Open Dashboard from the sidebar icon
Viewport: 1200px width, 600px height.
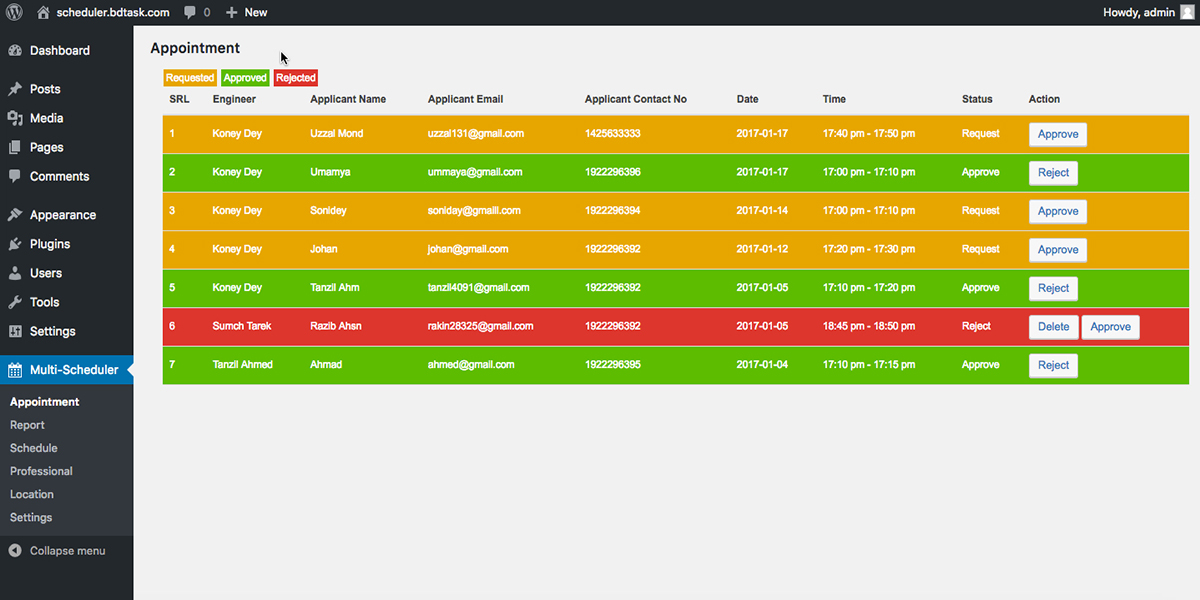tap(15, 50)
